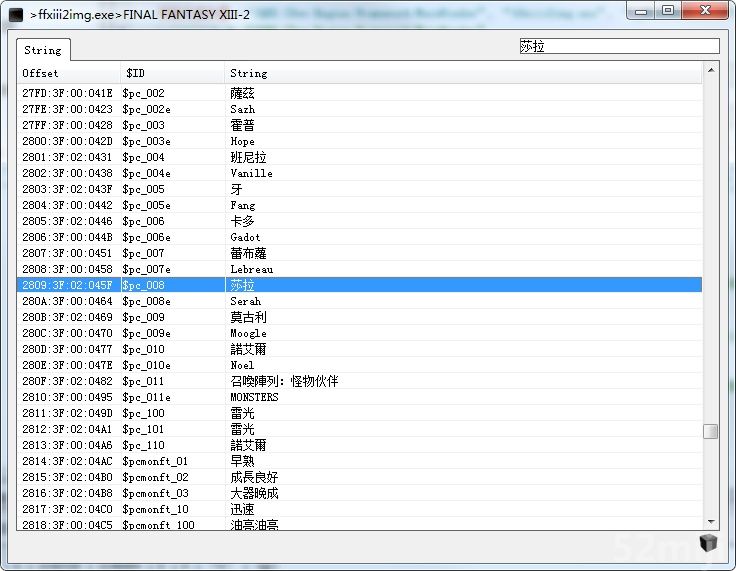Select the $pc_006e Gadot row
This screenshot has height=571, width=736.
pyautogui.click(x=360, y=237)
